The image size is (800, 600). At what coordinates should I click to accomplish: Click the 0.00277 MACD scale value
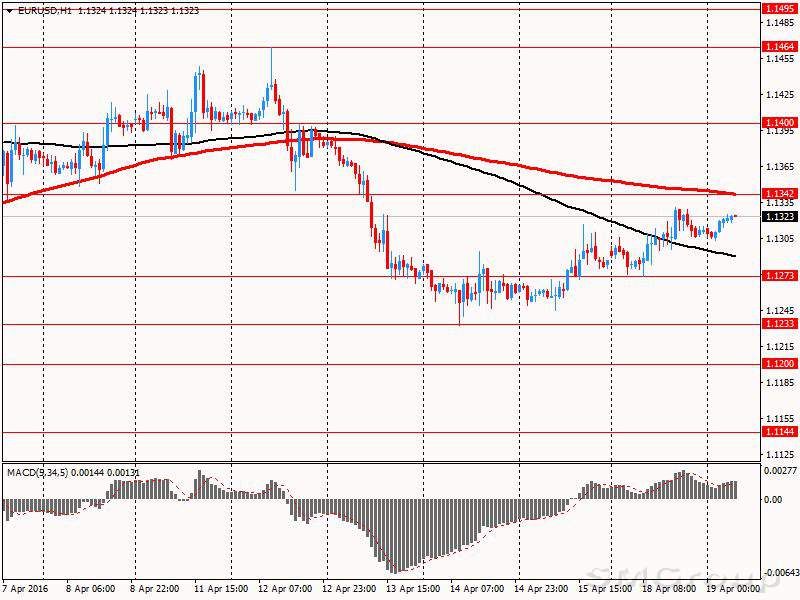[x=780, y=469]
